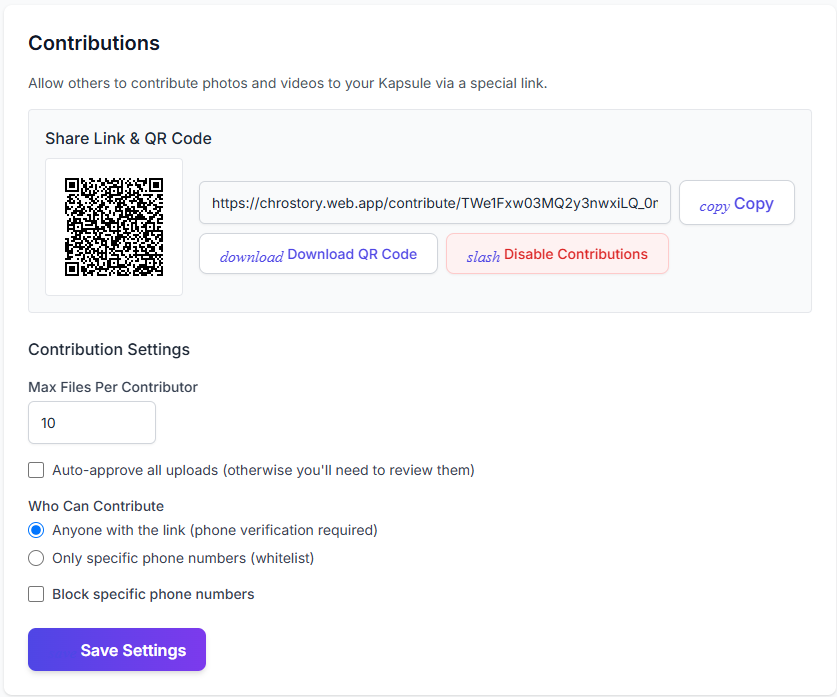Click the Share Link & QR Code heading

pos(128,138)
